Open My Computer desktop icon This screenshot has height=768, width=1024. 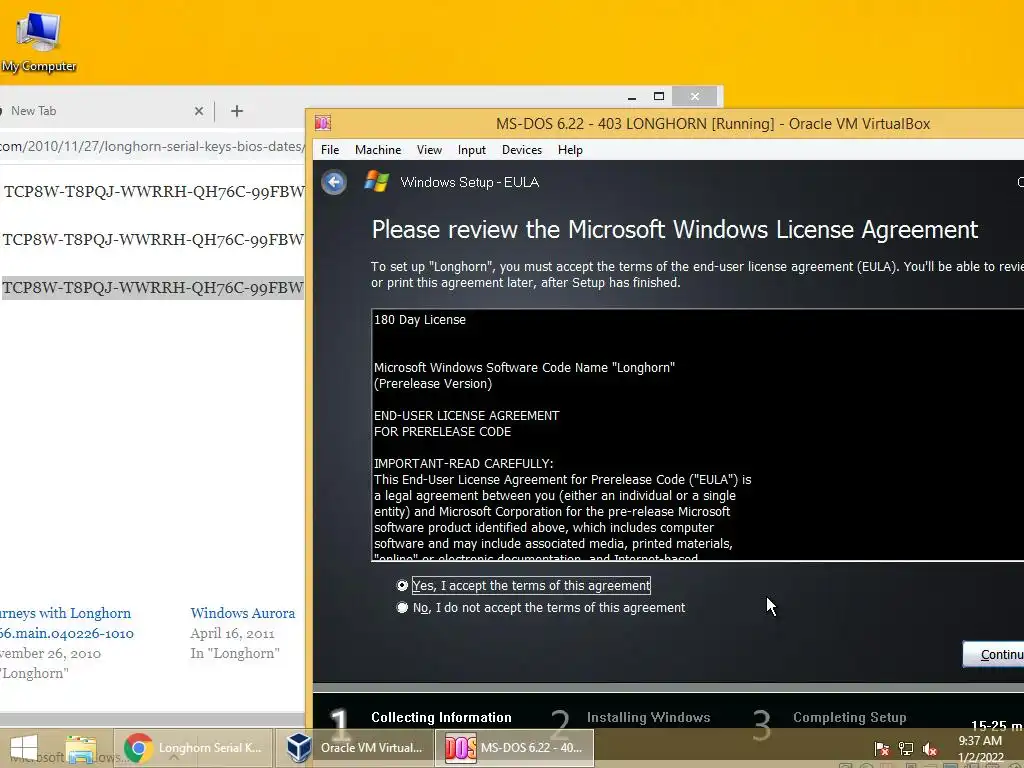pos(39,40)
